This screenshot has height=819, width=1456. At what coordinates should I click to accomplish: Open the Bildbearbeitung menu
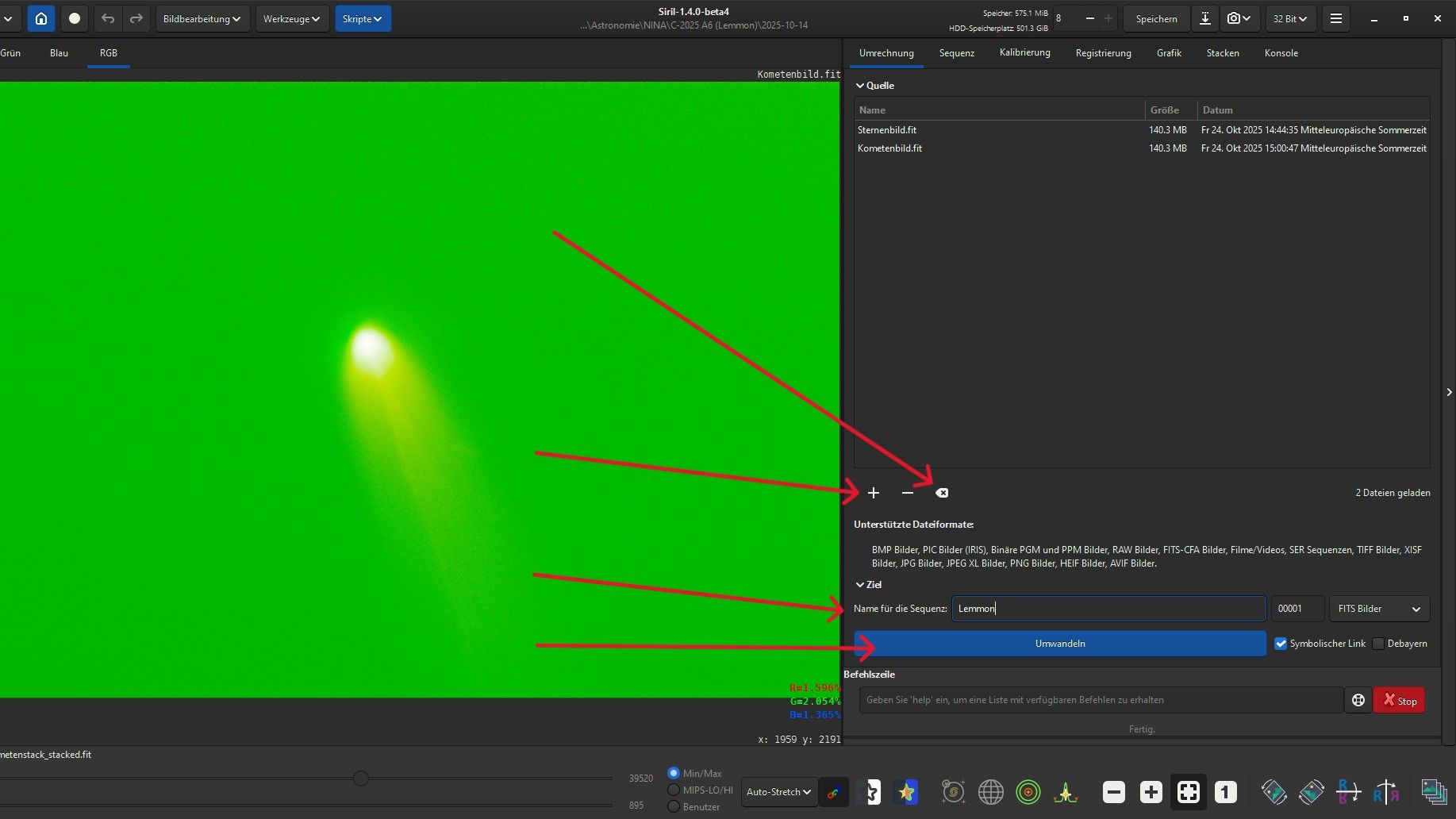pos(202,18)
